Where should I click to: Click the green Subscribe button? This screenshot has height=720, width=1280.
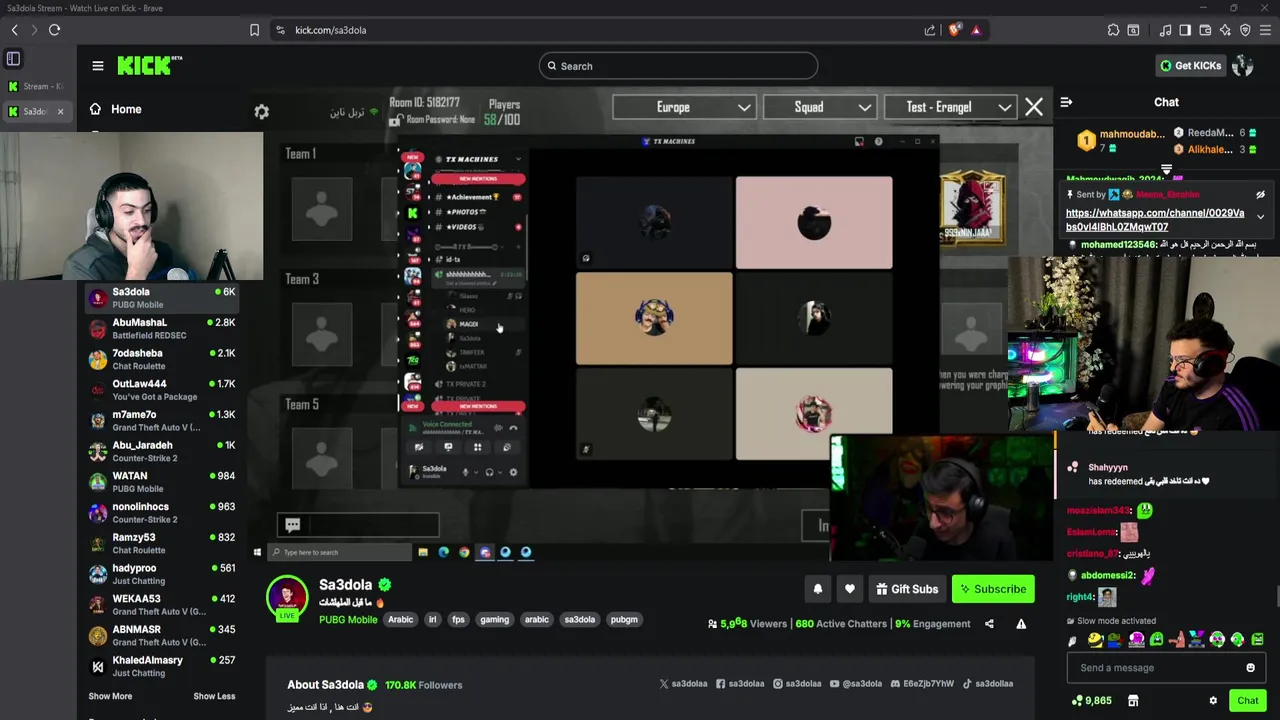pyautogui.click(x=993, y=589)
